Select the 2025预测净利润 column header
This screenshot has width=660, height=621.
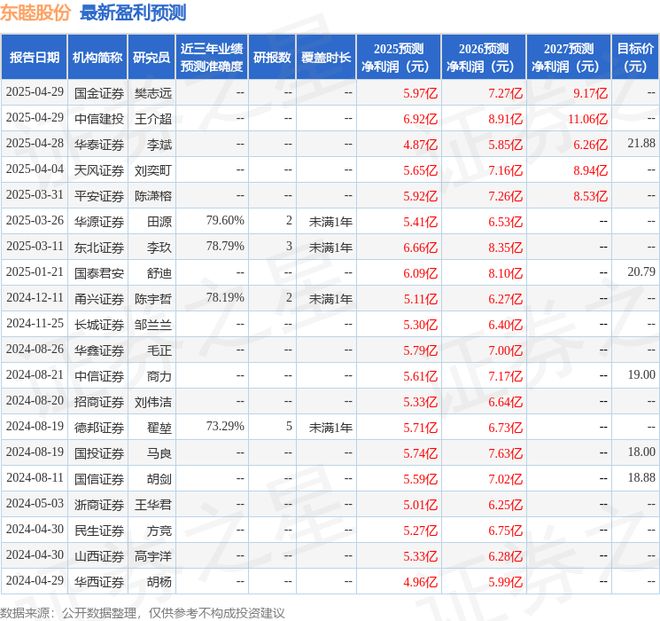(400, 57)
